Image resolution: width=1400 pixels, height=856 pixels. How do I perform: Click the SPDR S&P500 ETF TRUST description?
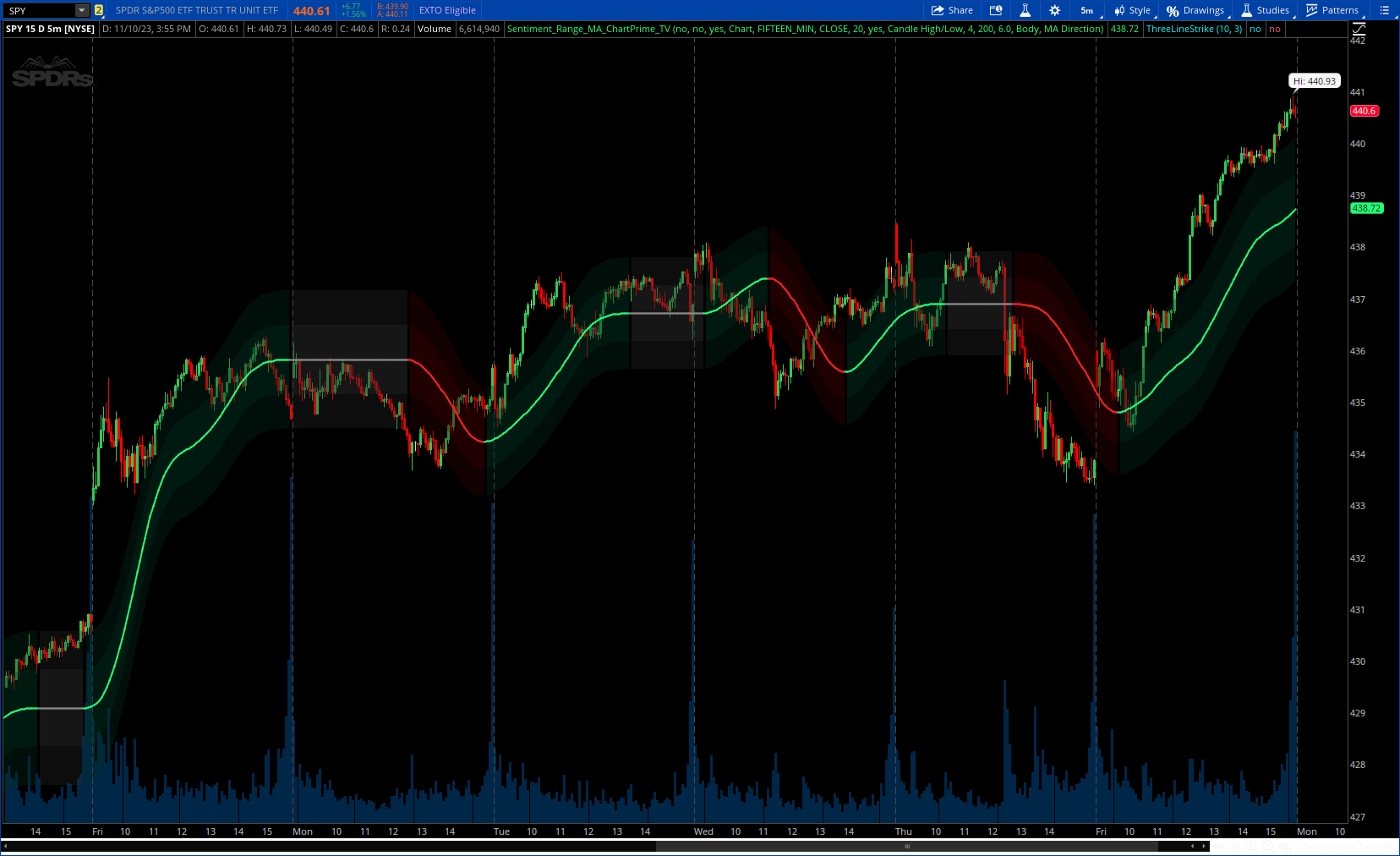(x=197, y=10)
